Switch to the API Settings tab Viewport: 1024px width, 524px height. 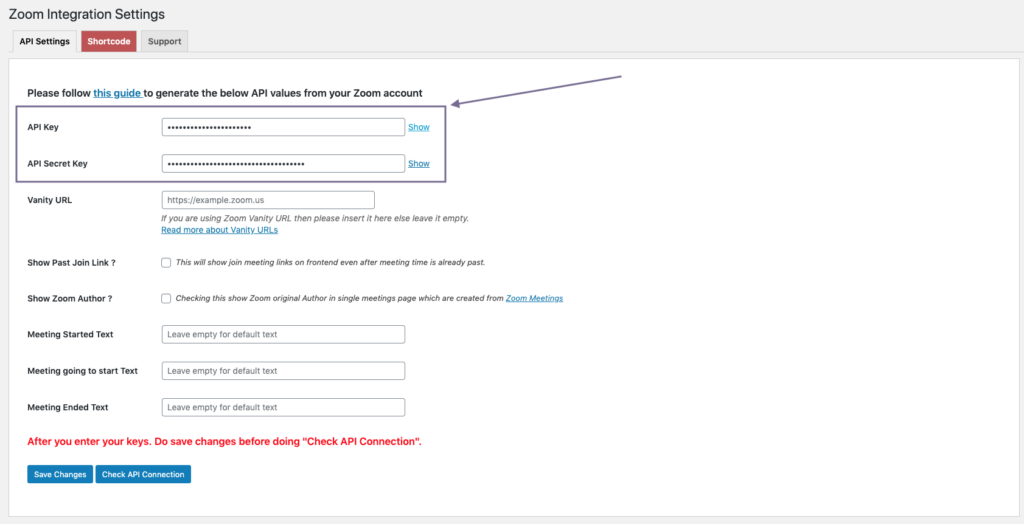coord(44,41)
